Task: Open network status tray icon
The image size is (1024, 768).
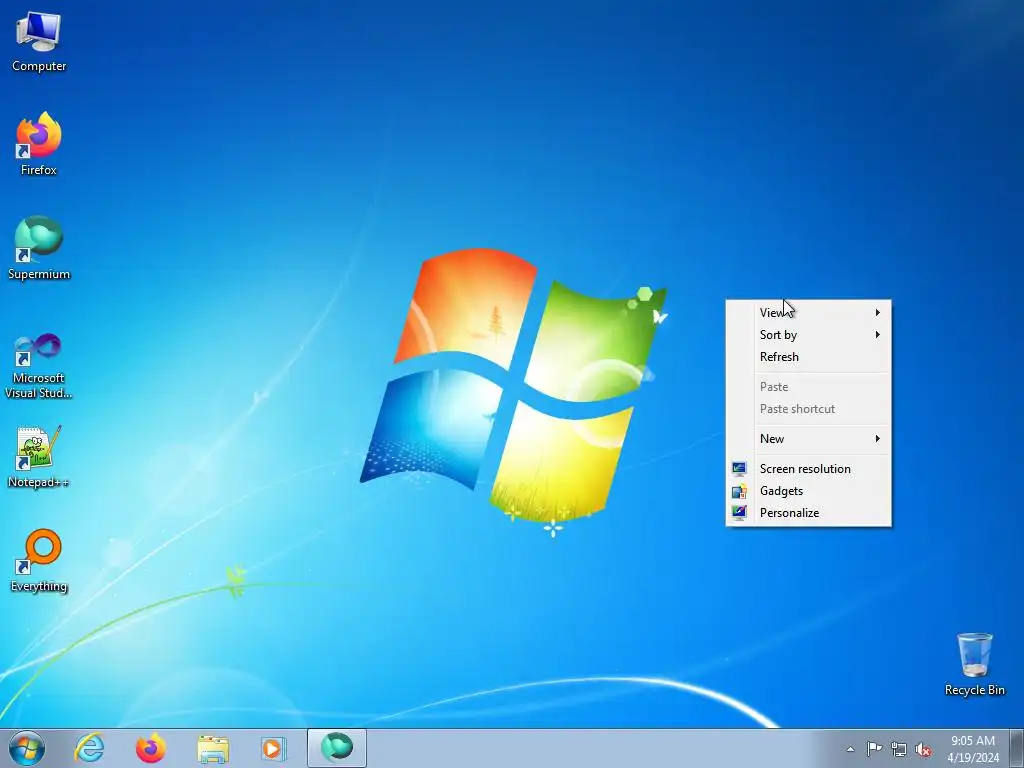Action: coord(899,749)
